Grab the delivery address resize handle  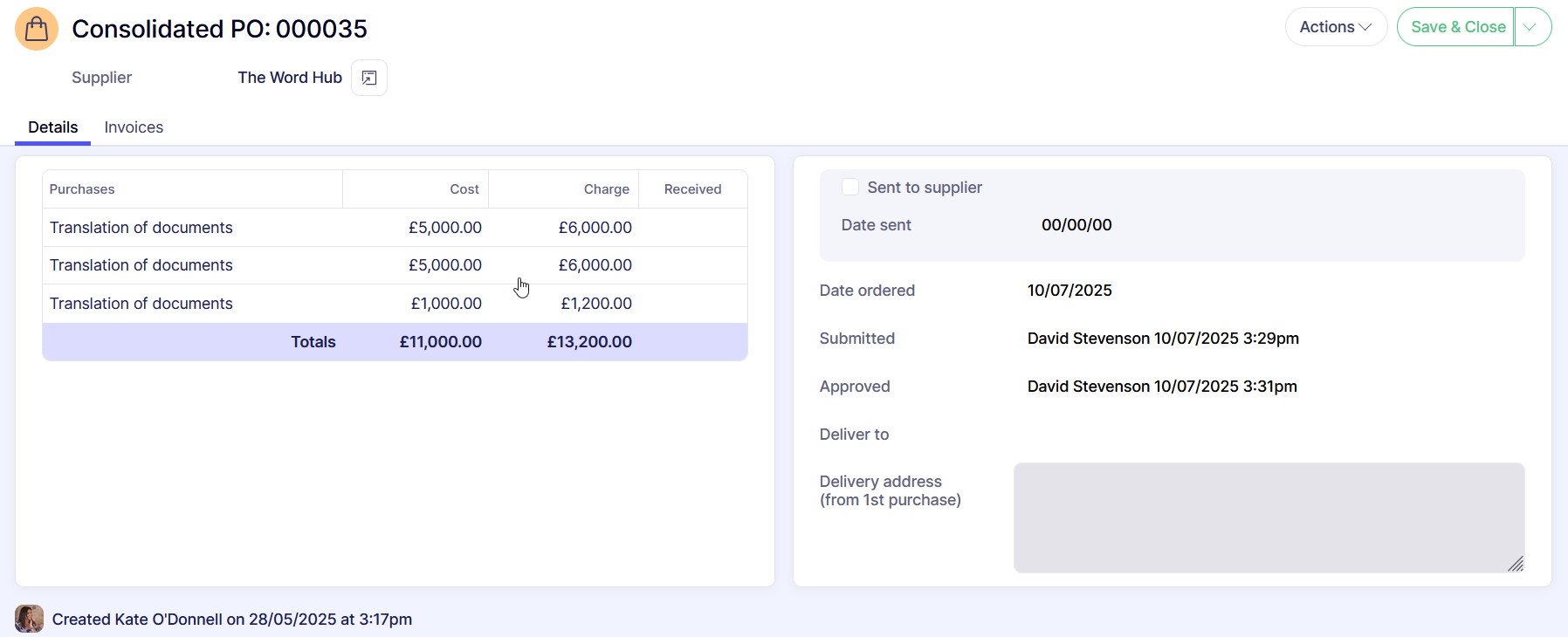point(1515,564)
